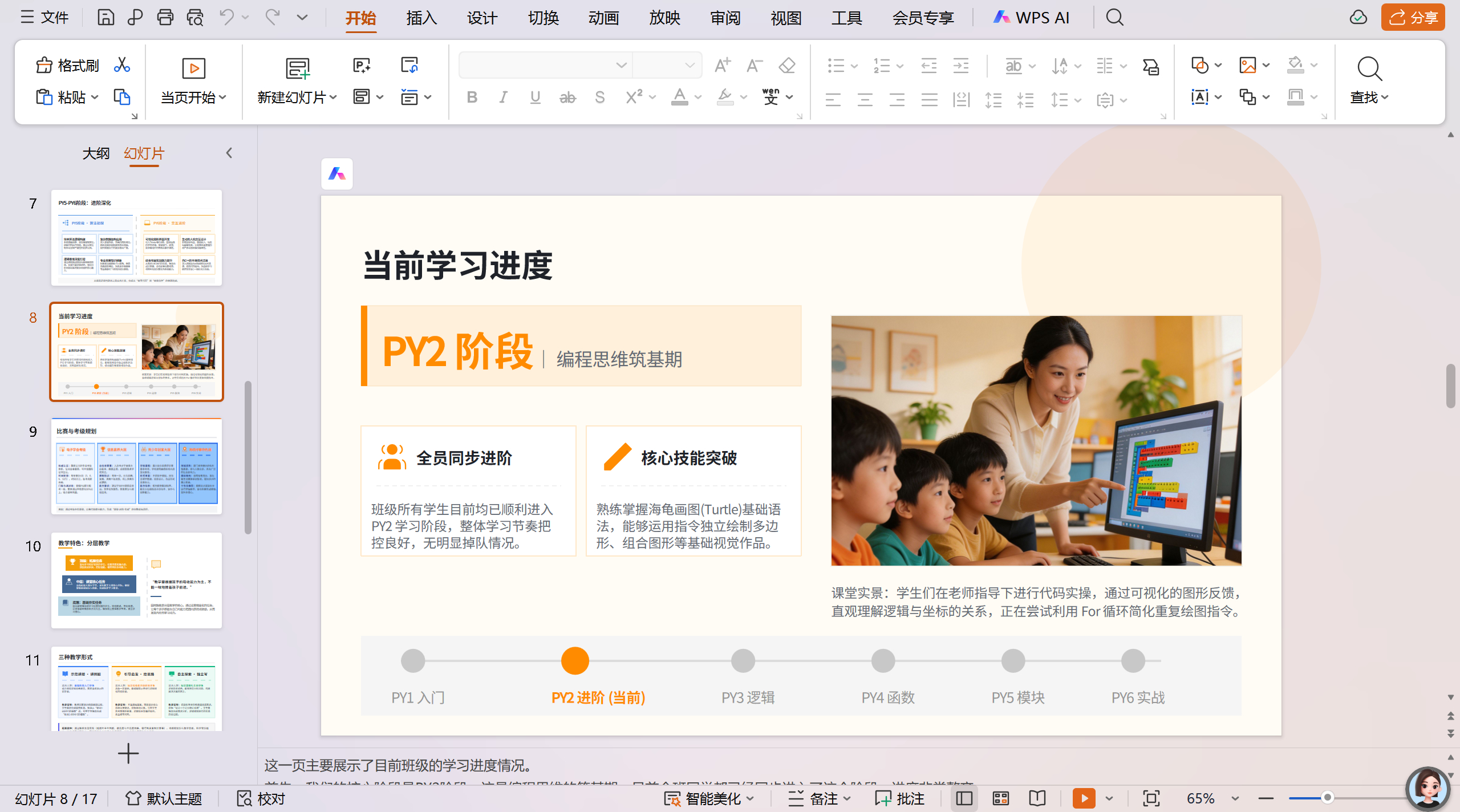Expand the bullet list dropdown
1460x812 pixels.
[854, 66]
